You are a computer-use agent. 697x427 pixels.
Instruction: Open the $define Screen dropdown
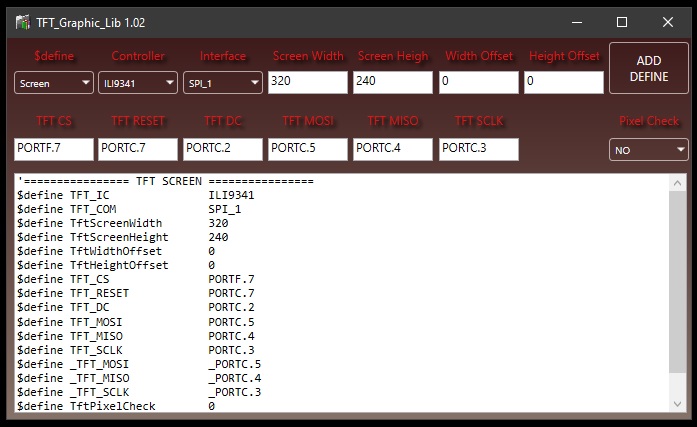(54, 84)
